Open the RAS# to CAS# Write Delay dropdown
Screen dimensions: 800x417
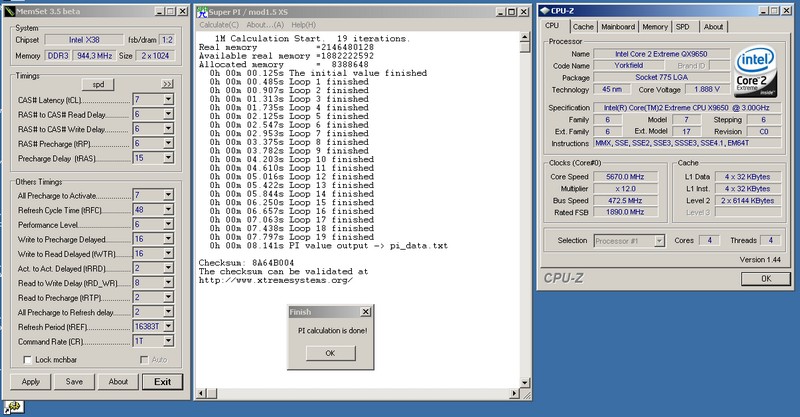168,129
